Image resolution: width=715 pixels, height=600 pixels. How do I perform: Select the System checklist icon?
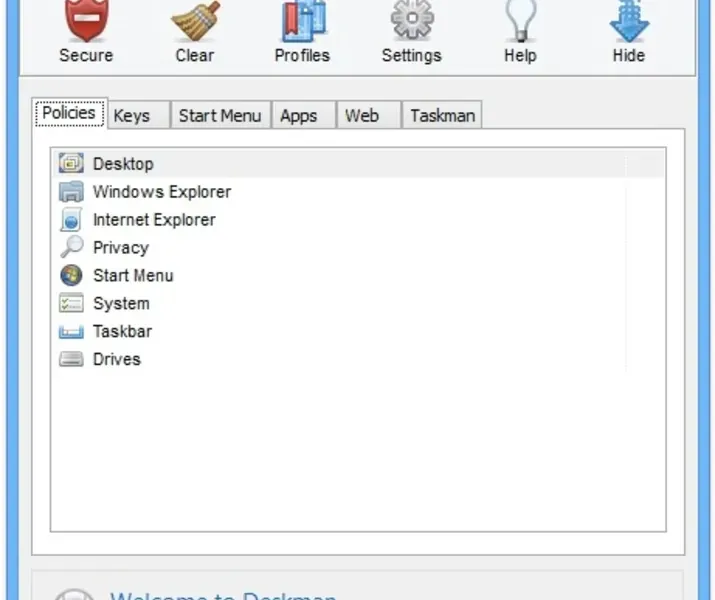(71, 303)
